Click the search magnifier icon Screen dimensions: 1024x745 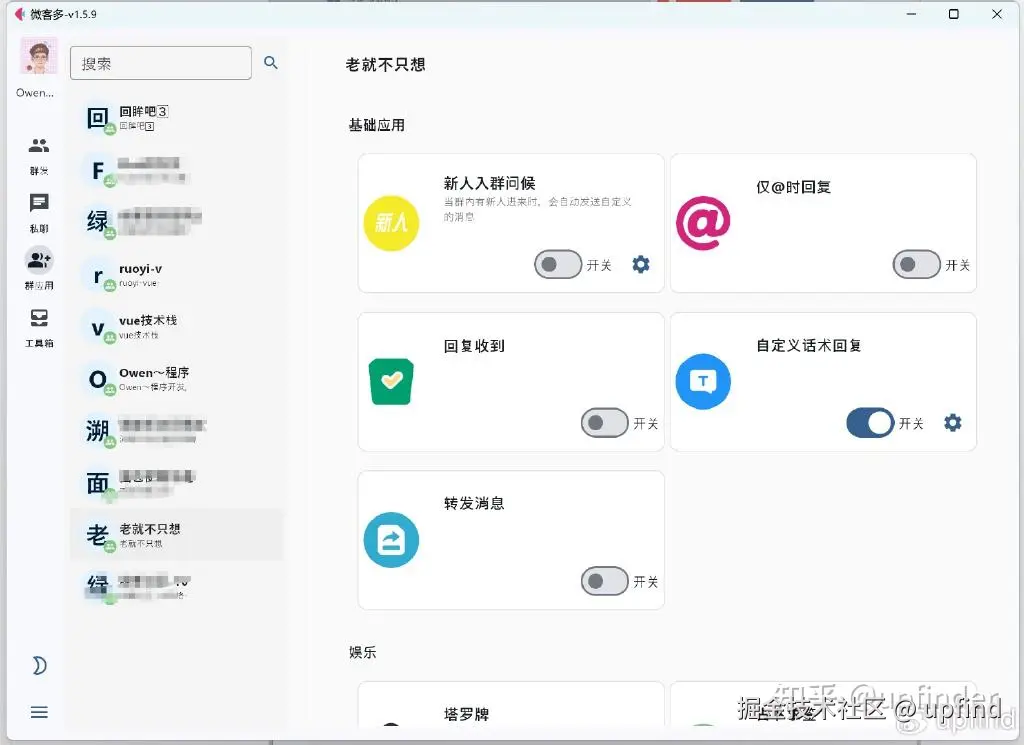(x=270, y=63)
